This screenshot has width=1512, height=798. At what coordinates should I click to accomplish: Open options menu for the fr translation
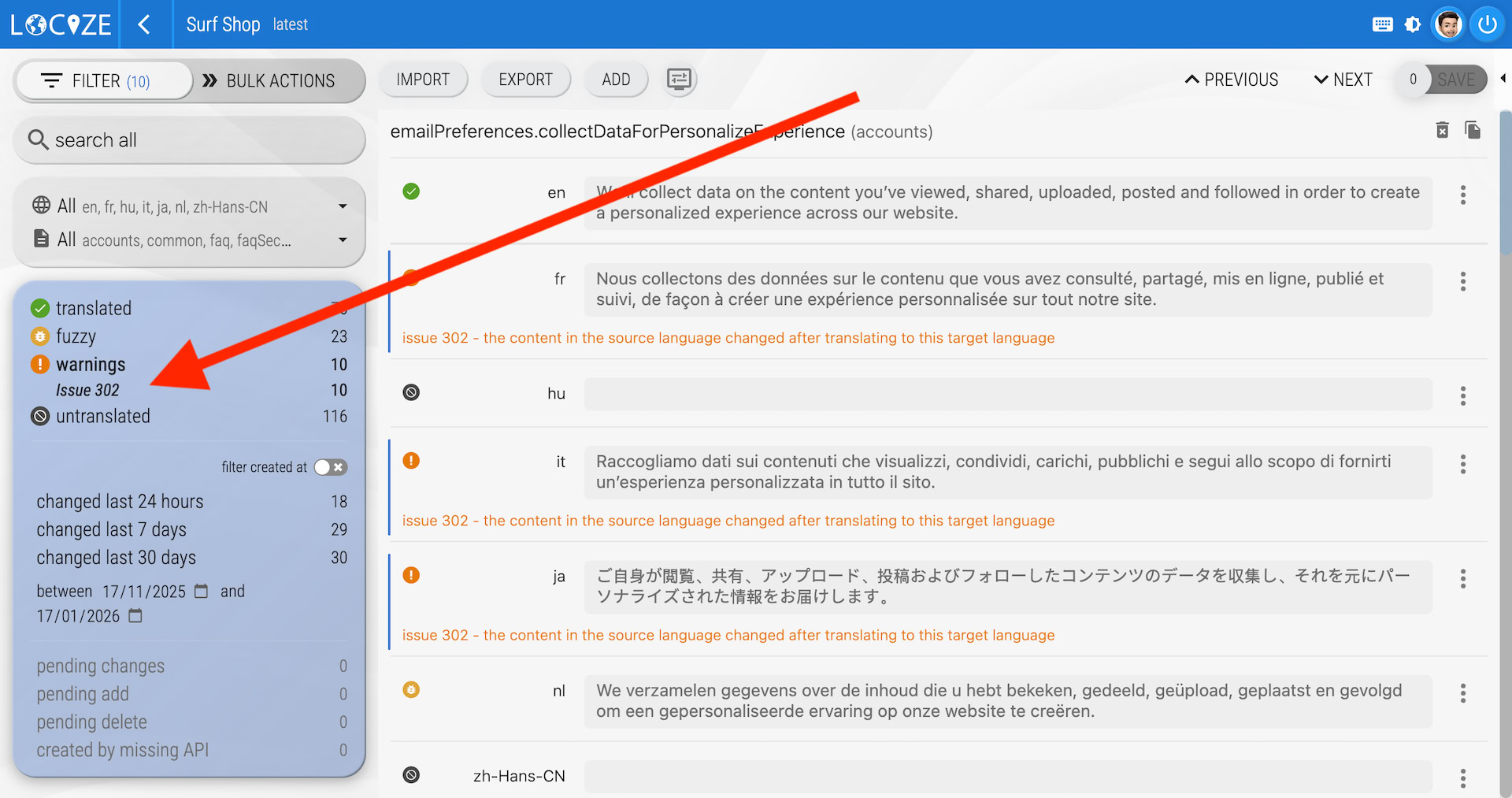coord(1462,281)
